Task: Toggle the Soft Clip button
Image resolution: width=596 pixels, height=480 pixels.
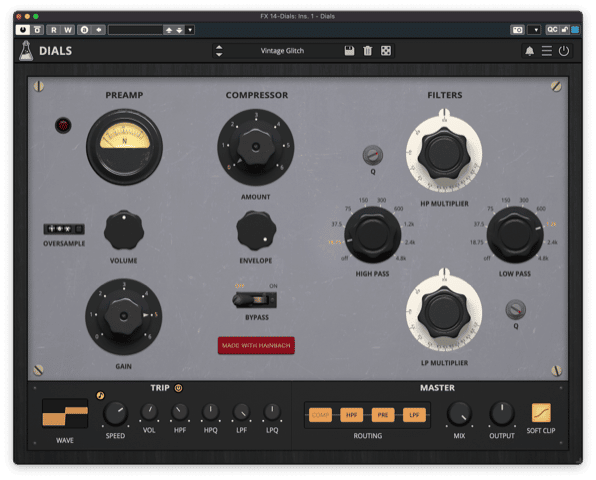Action: pos(541,413)
